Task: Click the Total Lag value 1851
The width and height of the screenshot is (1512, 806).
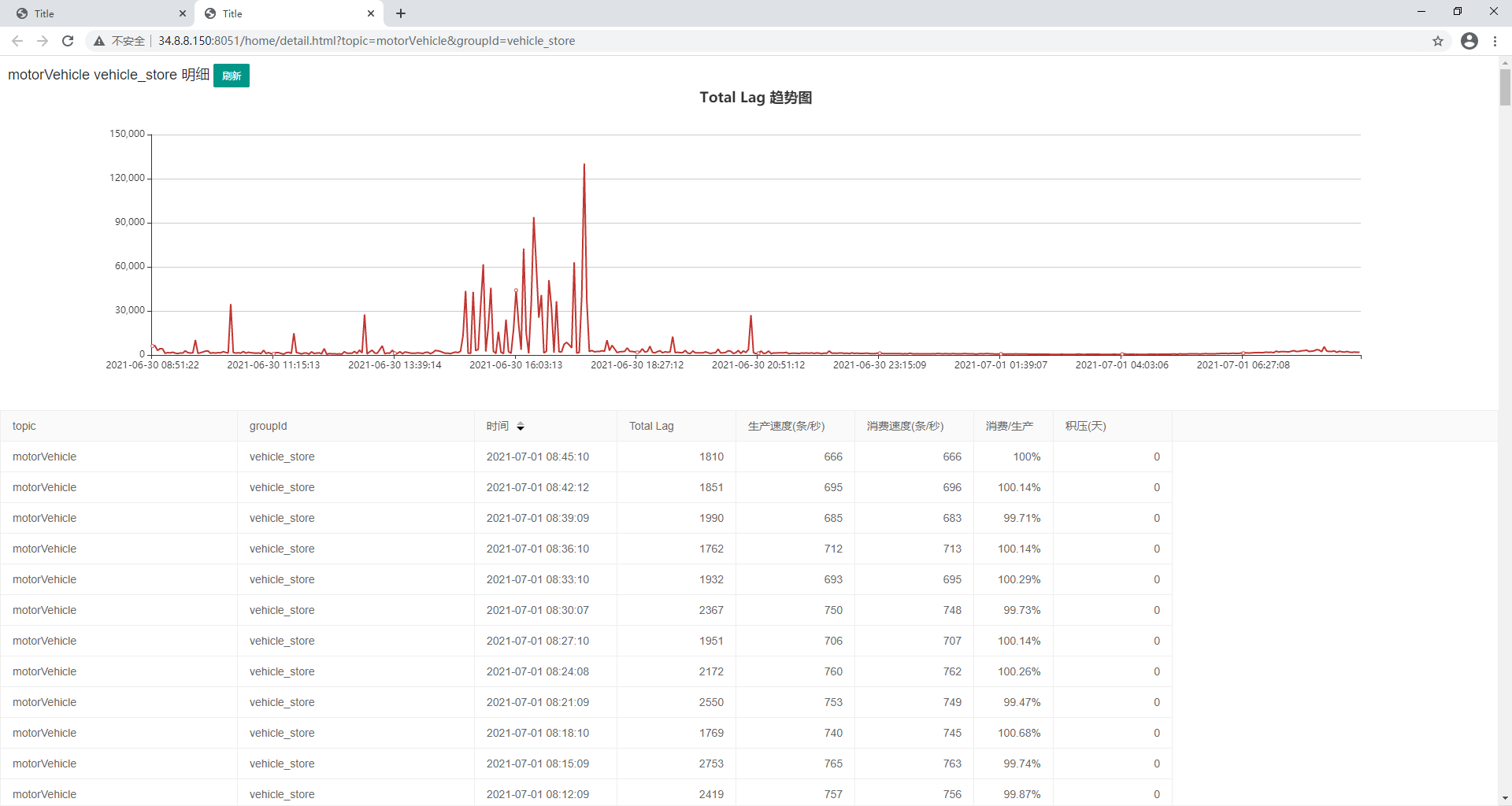Action: point(711,487)
